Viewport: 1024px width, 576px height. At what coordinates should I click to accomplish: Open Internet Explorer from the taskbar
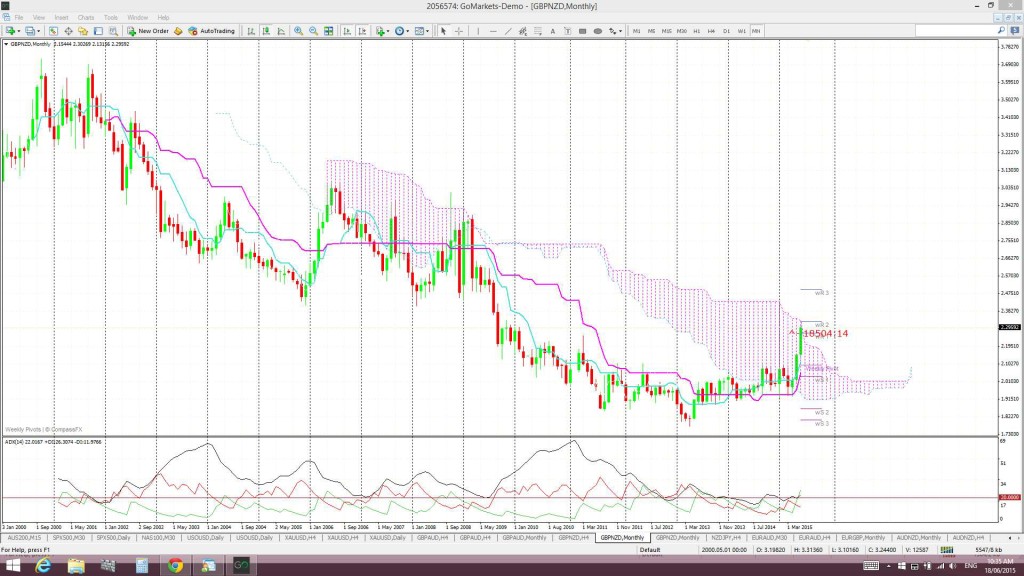click(43, 566)
